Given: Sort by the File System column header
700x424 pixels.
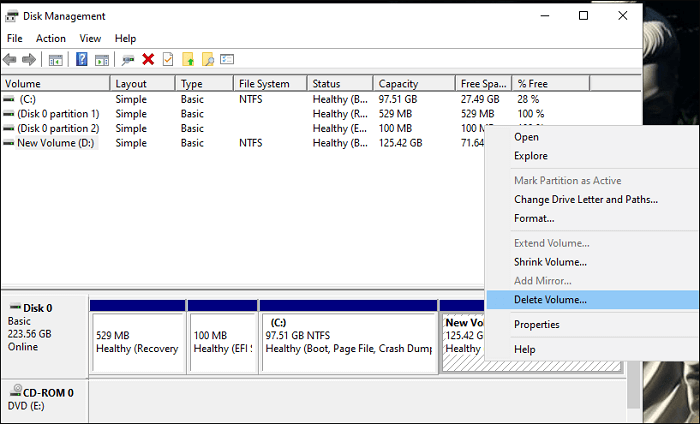Looking at the screenshot, I should [x=264, y=84].
